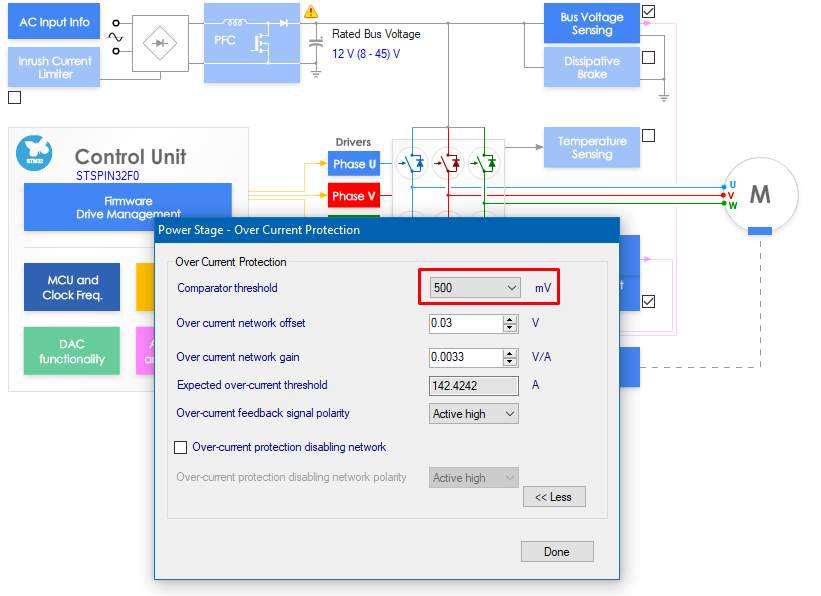Uncheck the Bus Voltage Sensing checkbox

[x=649, y=11]
